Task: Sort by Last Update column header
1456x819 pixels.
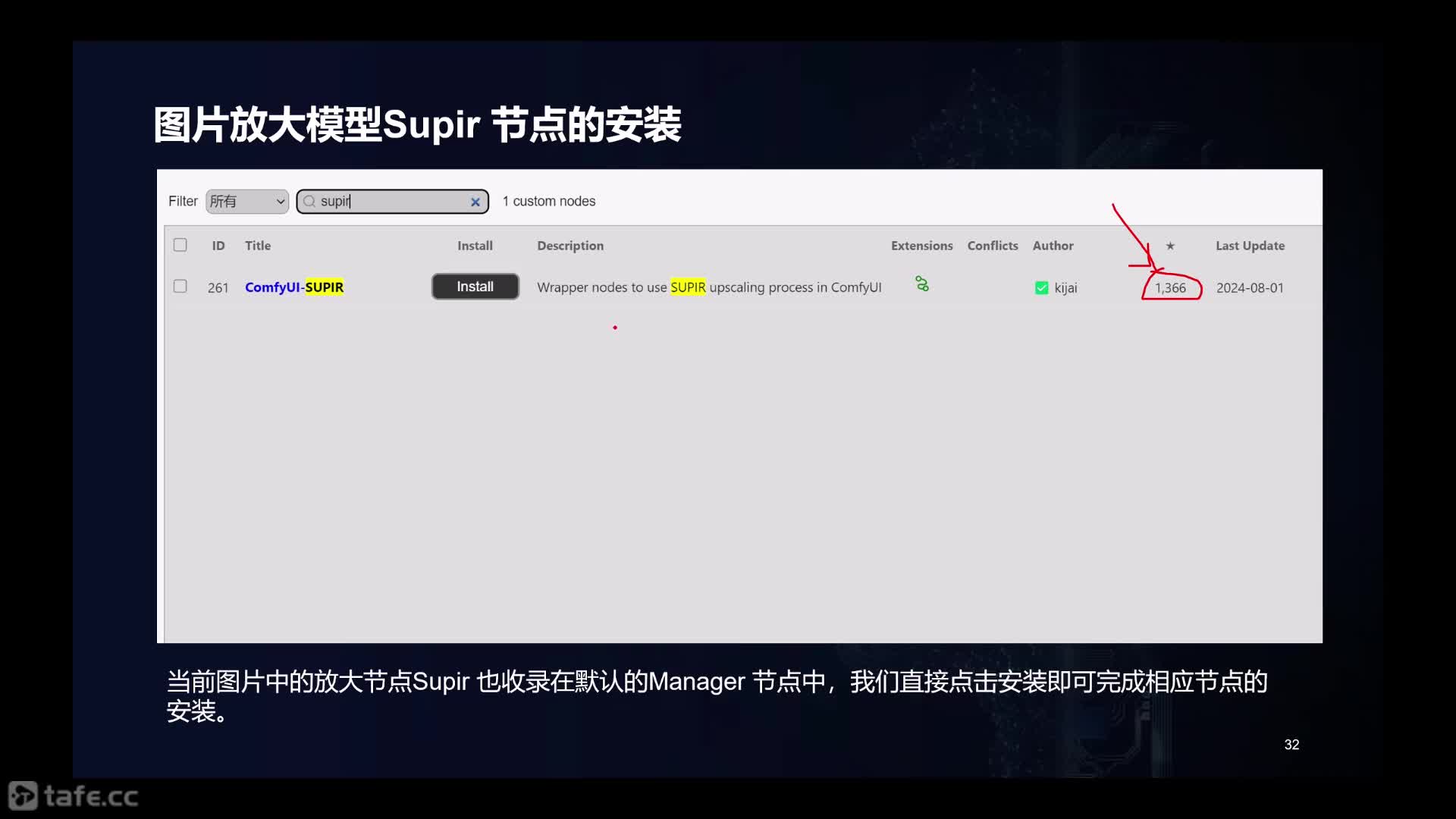Action: pos(1250,245)
